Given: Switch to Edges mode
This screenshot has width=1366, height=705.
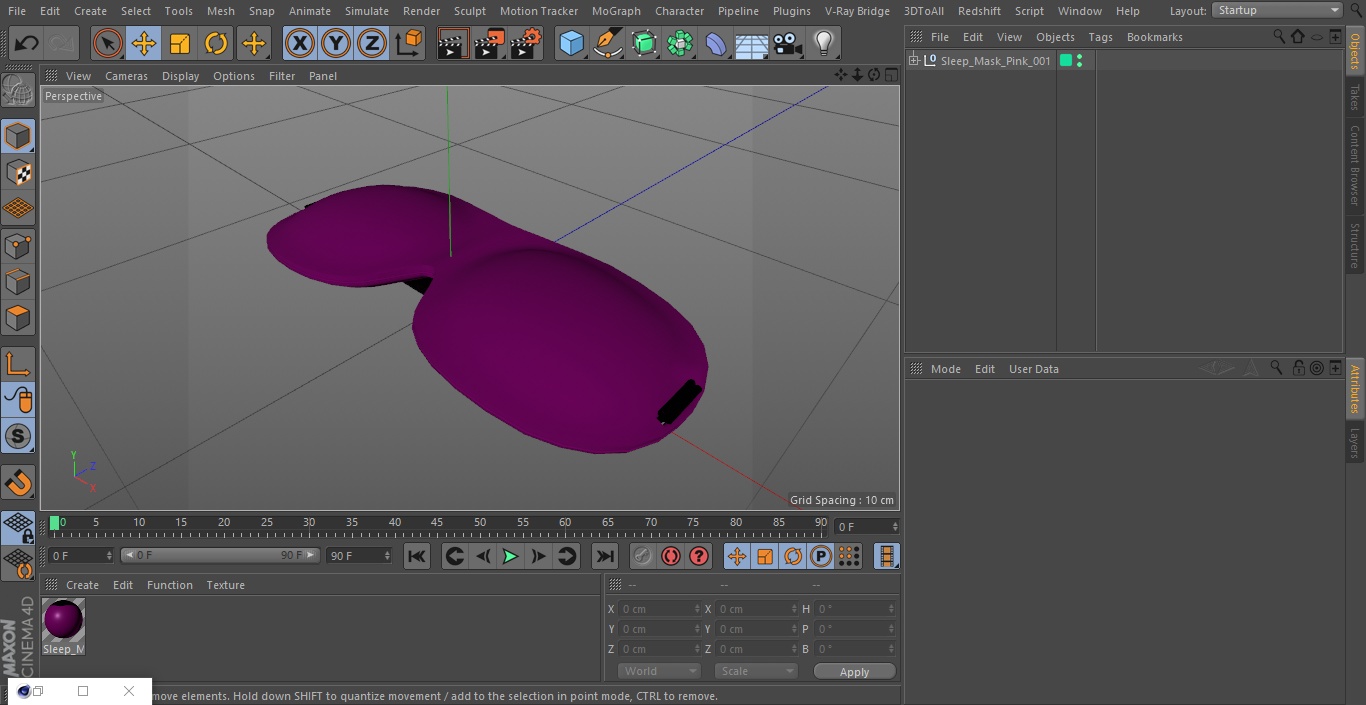Looking at the screenshot, I should coord(18,281).
